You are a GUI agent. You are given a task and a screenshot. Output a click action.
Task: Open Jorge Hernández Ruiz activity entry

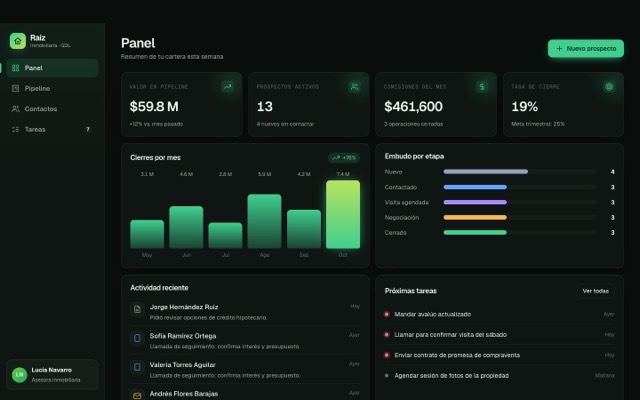click(245, 312)
